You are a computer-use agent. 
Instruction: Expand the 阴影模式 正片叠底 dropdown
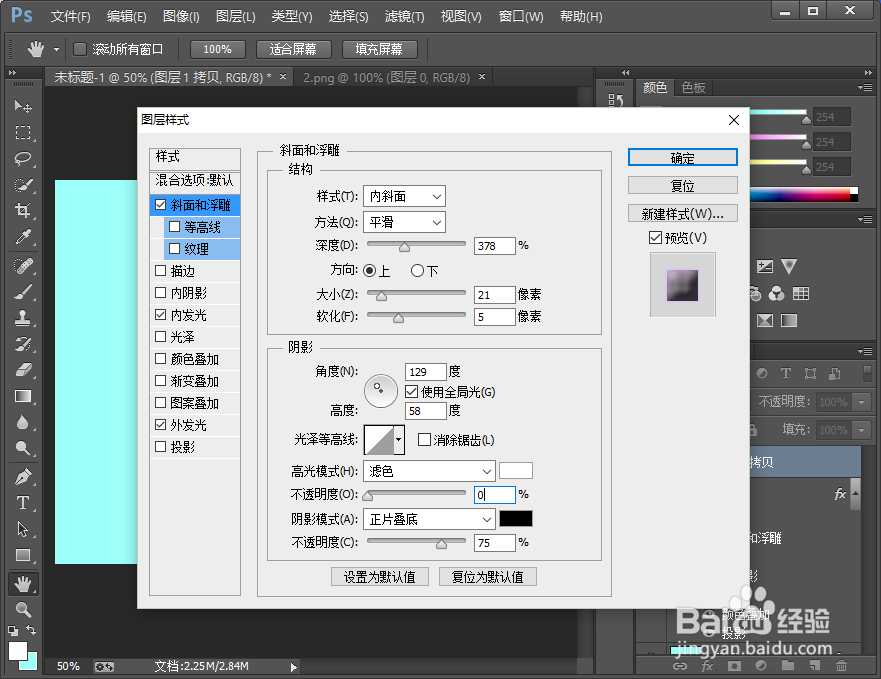429,519
